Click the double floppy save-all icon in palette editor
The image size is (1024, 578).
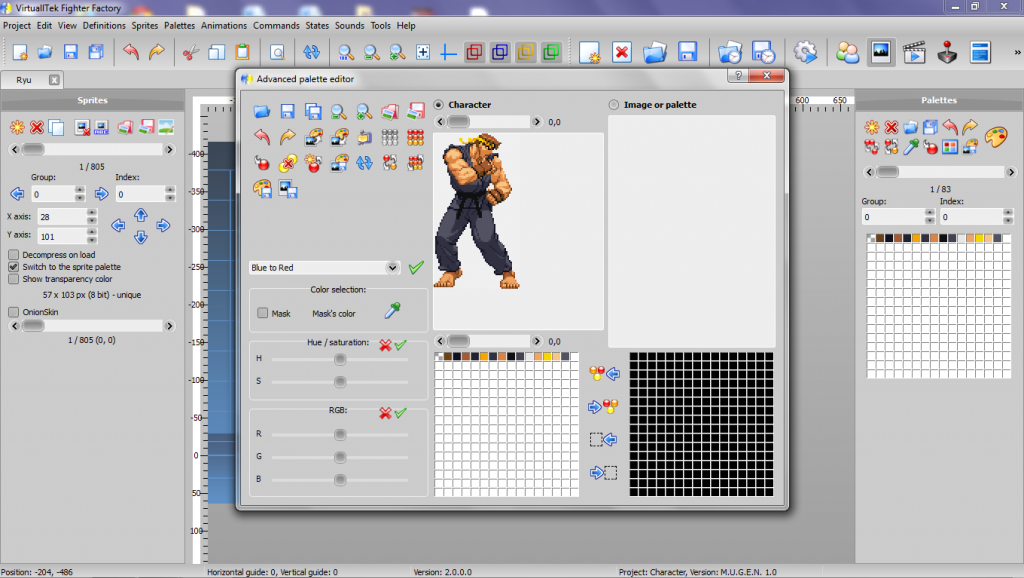[313, 112]
